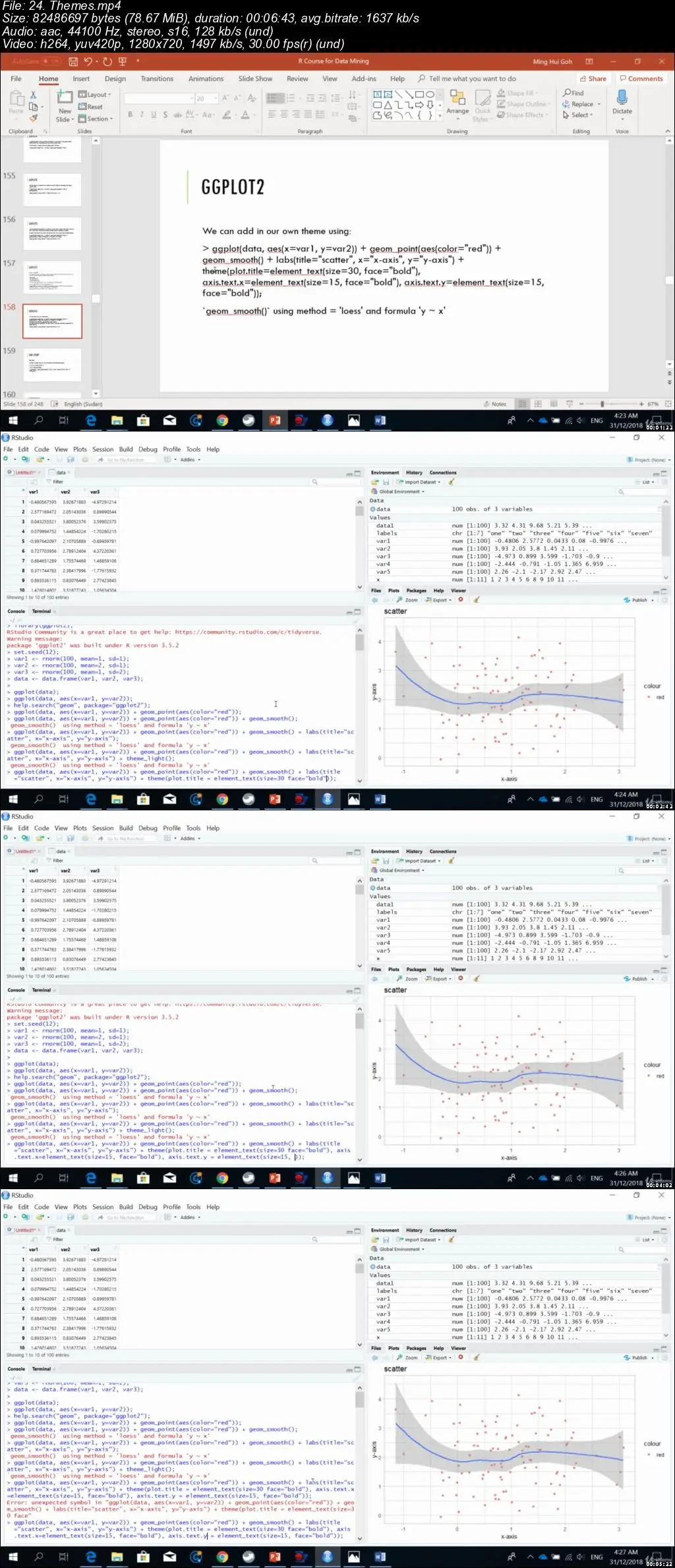
Task: Clear all plots broom in 4:24 AM RStudio frame
Action: coord(475,600)
